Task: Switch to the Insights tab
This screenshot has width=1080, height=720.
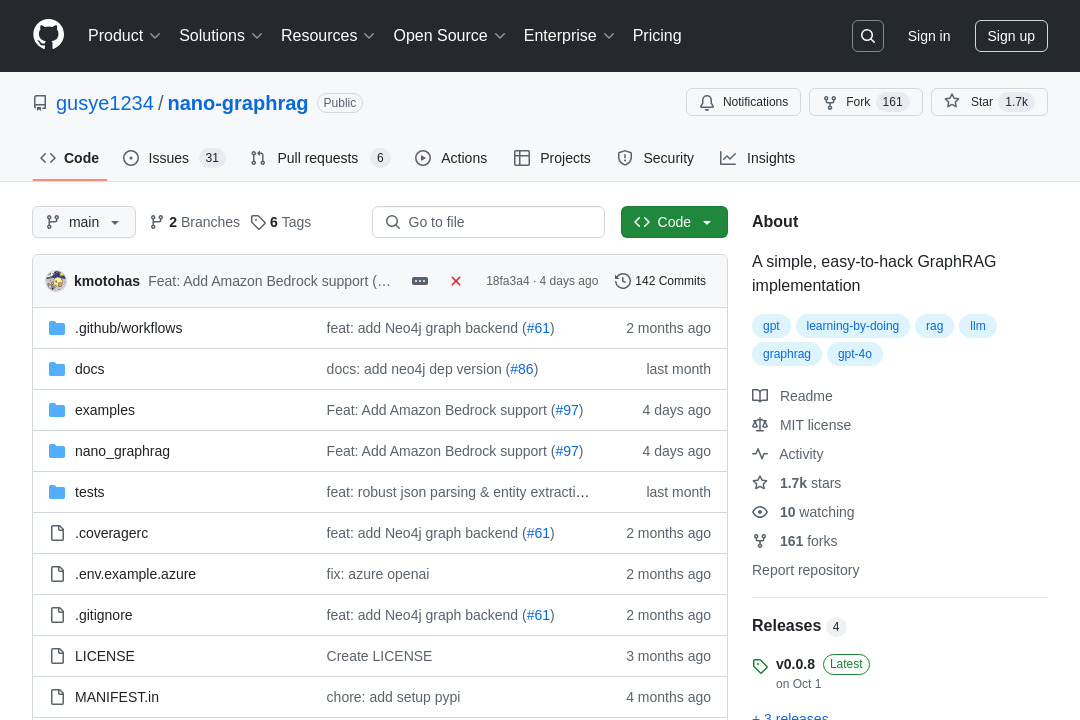Action: (758, 158)
